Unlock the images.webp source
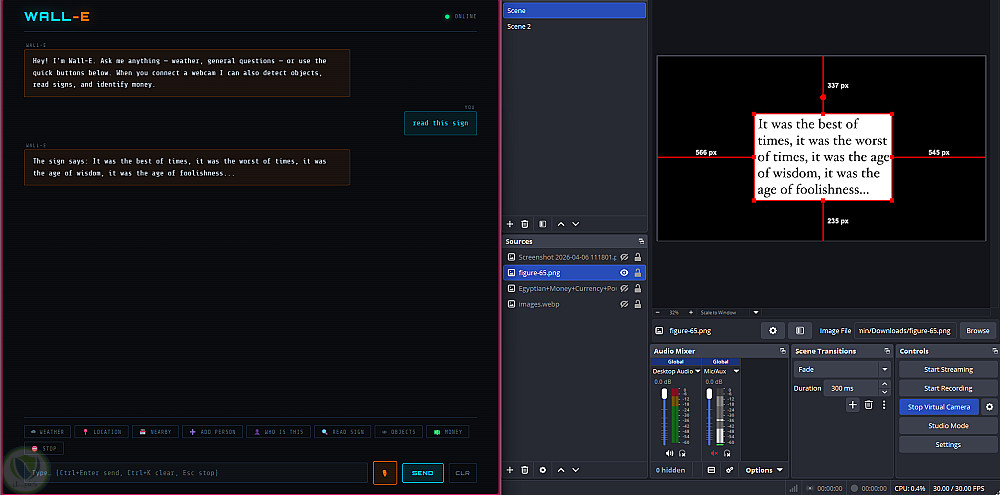This screenshot has width=1000, height=495. point(638,304)
